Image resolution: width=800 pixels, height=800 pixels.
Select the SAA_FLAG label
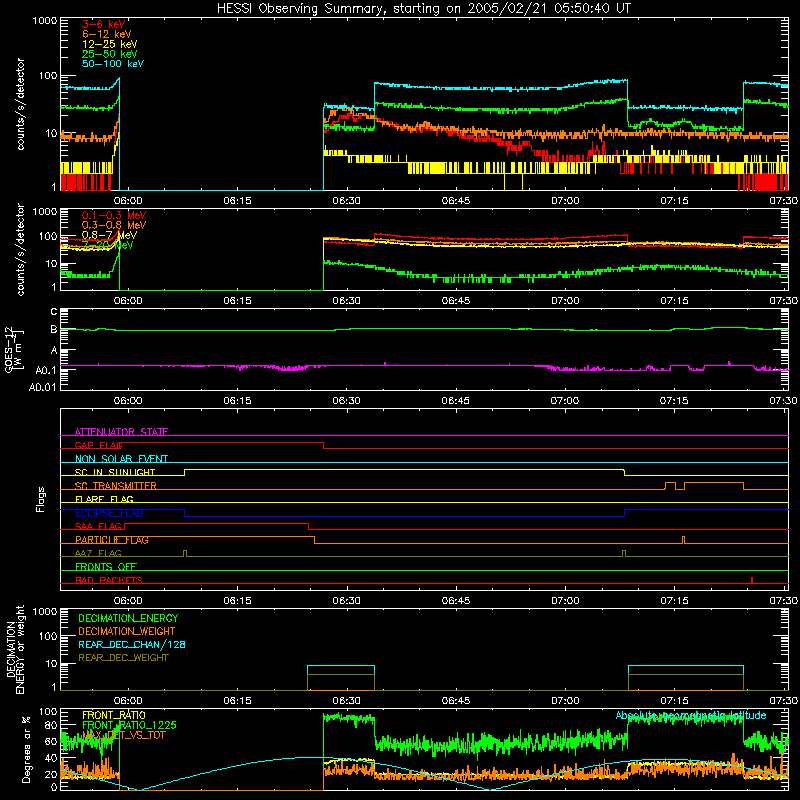[x=98, y=526]
